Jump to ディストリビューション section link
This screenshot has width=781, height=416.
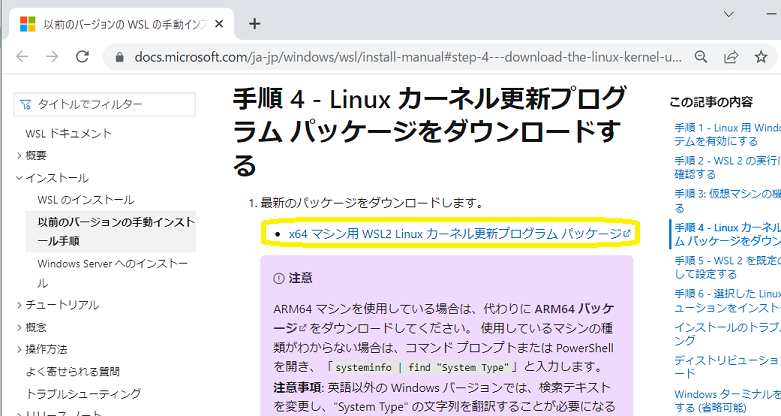727,366
